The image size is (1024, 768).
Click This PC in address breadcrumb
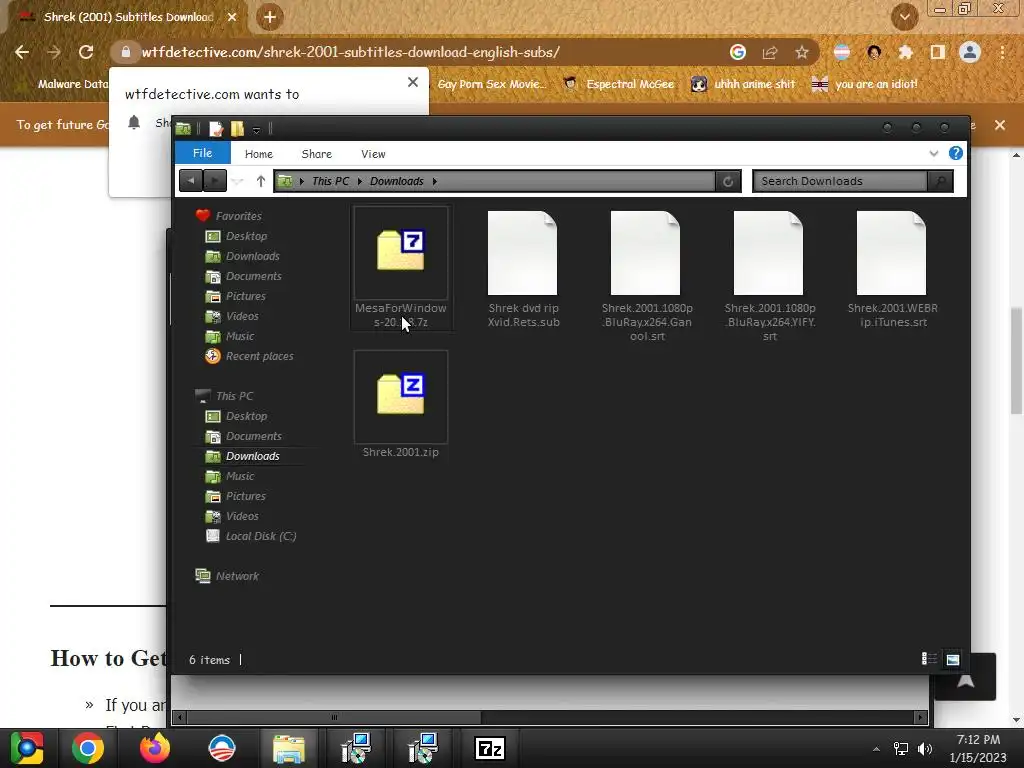pyautogui.click(x=330, y=181)
